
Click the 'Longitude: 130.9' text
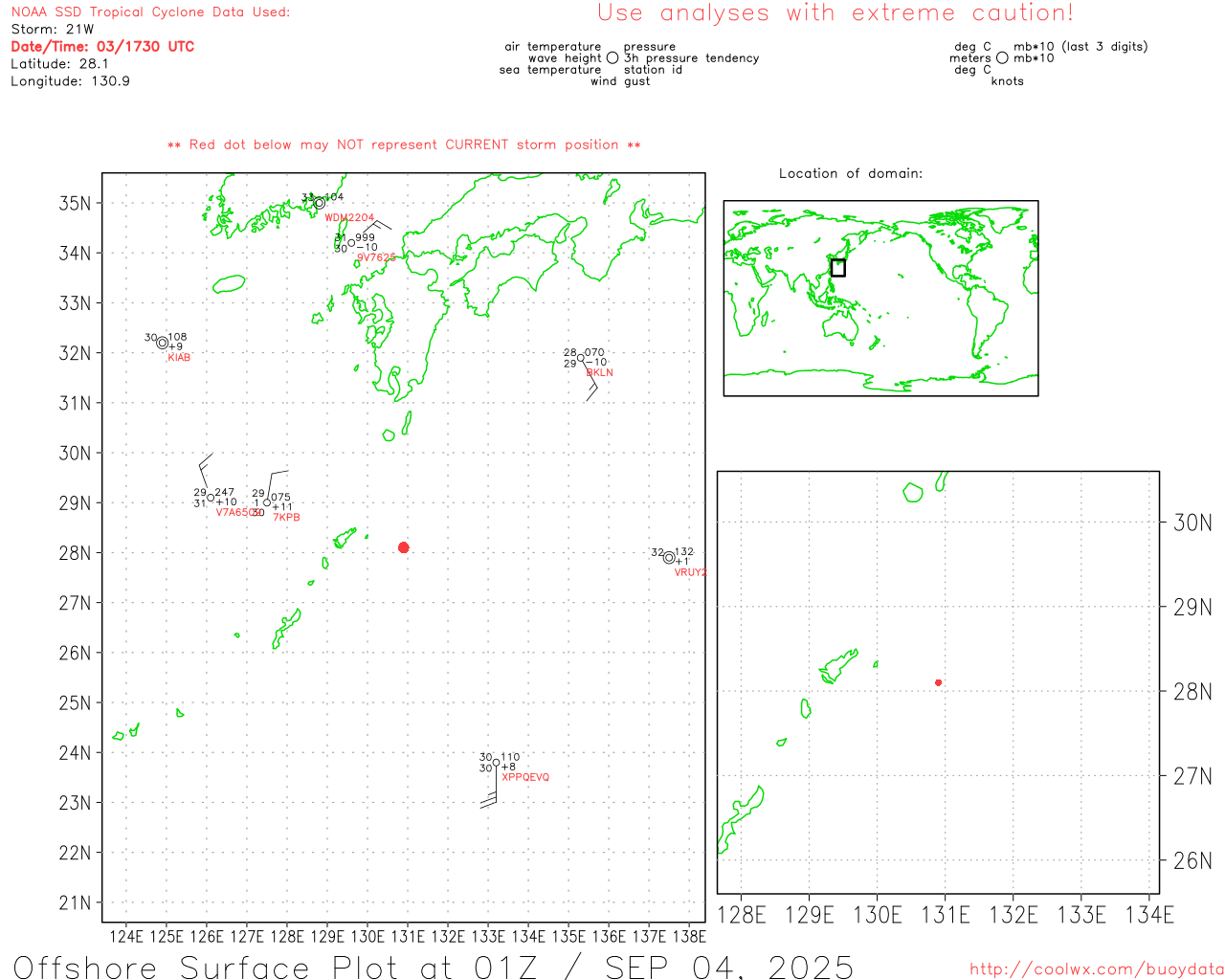70,81
